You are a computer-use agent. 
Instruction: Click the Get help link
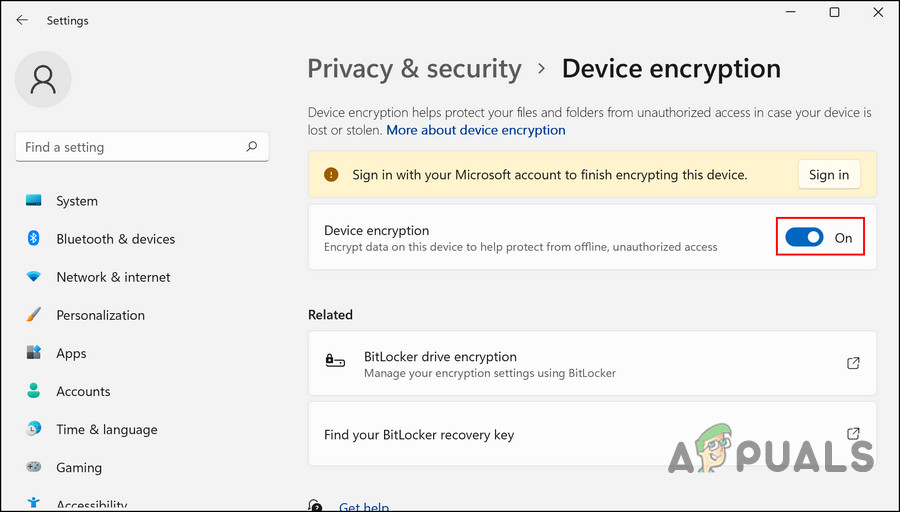(x=364, y=507)
